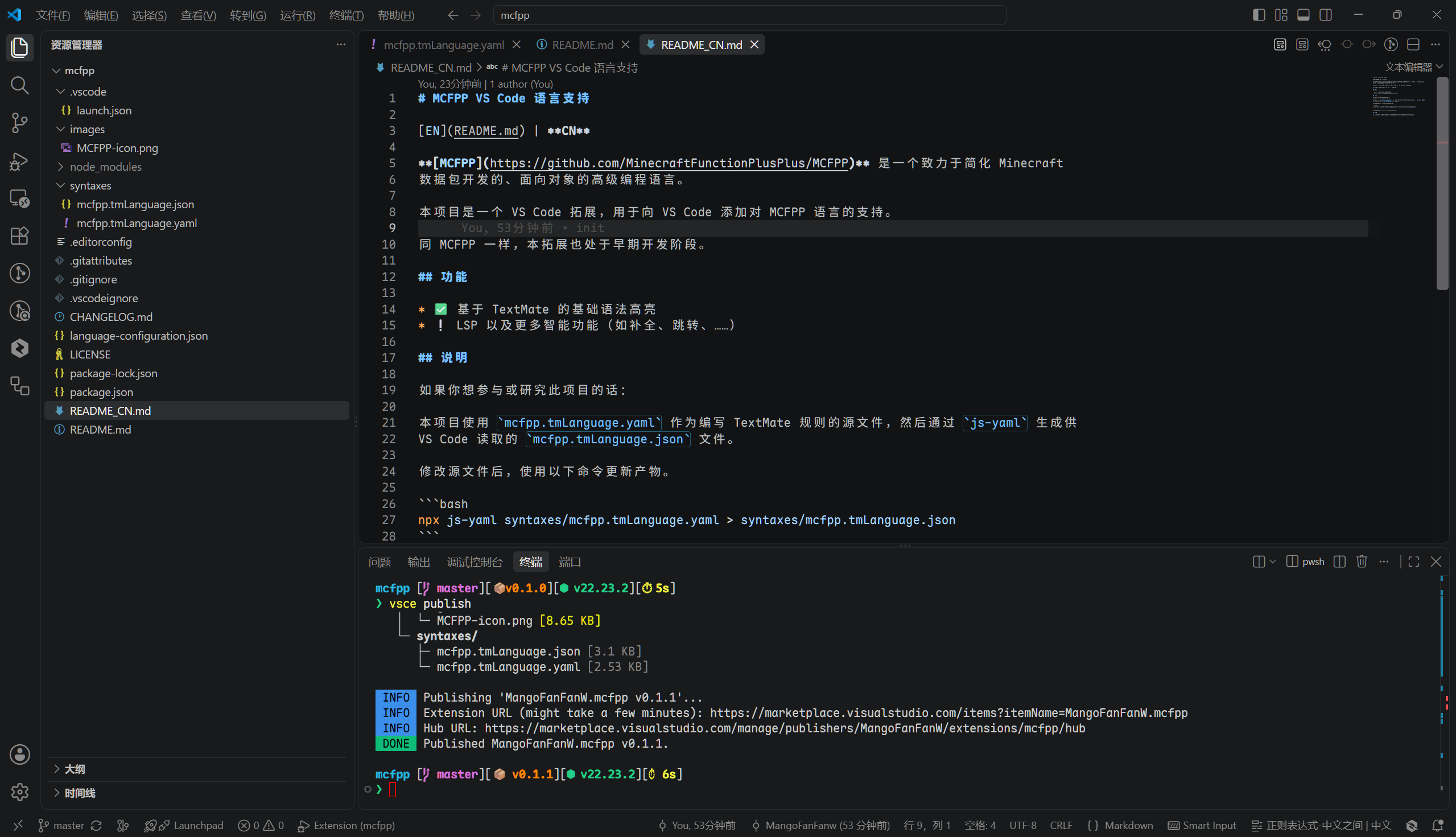Collapse the .vscode folder
Image resolution: width=1456 pixels, height=837 pixels.
60,92
